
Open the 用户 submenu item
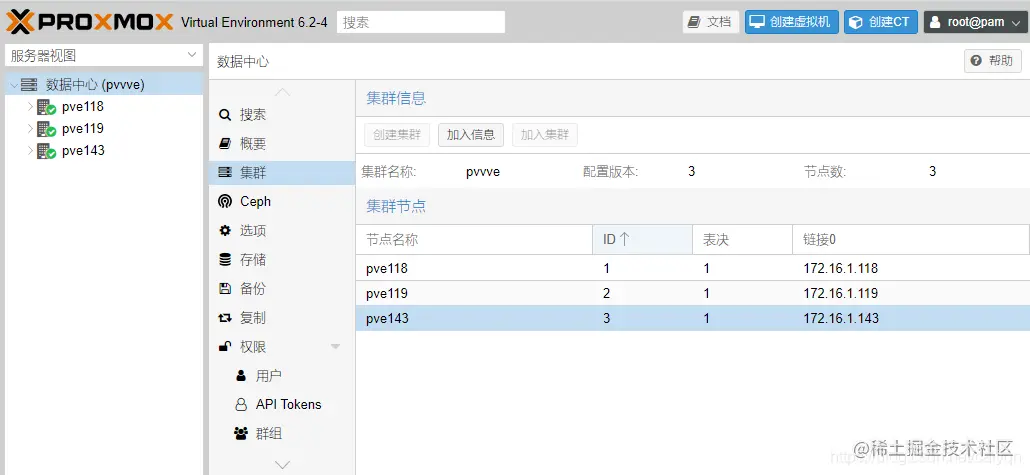282,376
